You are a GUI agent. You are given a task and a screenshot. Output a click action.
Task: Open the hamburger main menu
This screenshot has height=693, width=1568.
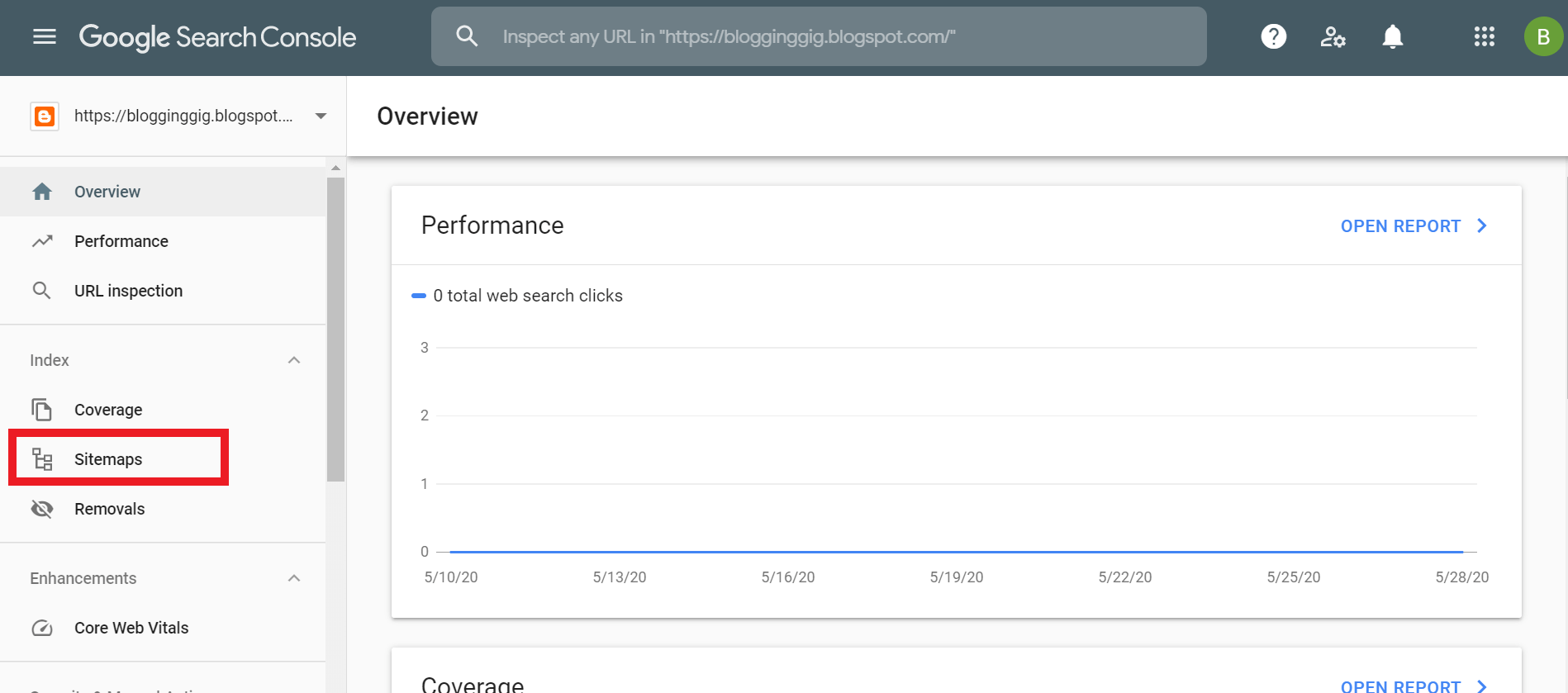click(x=45, y=36)
